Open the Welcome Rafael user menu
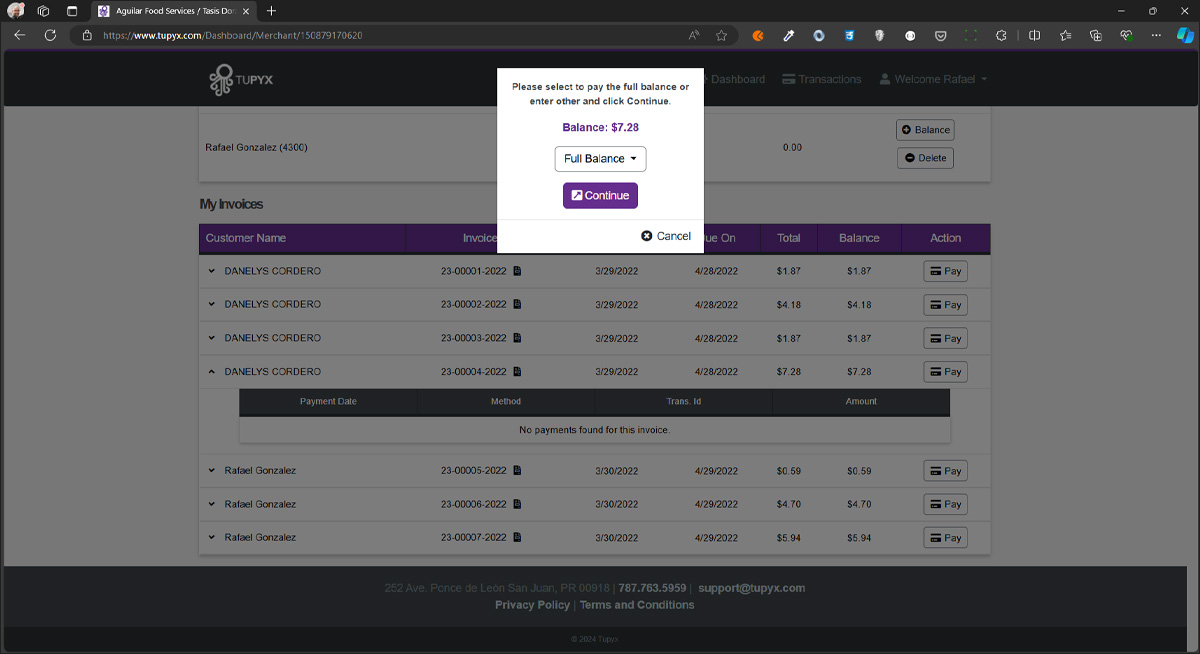 (933, 79)
